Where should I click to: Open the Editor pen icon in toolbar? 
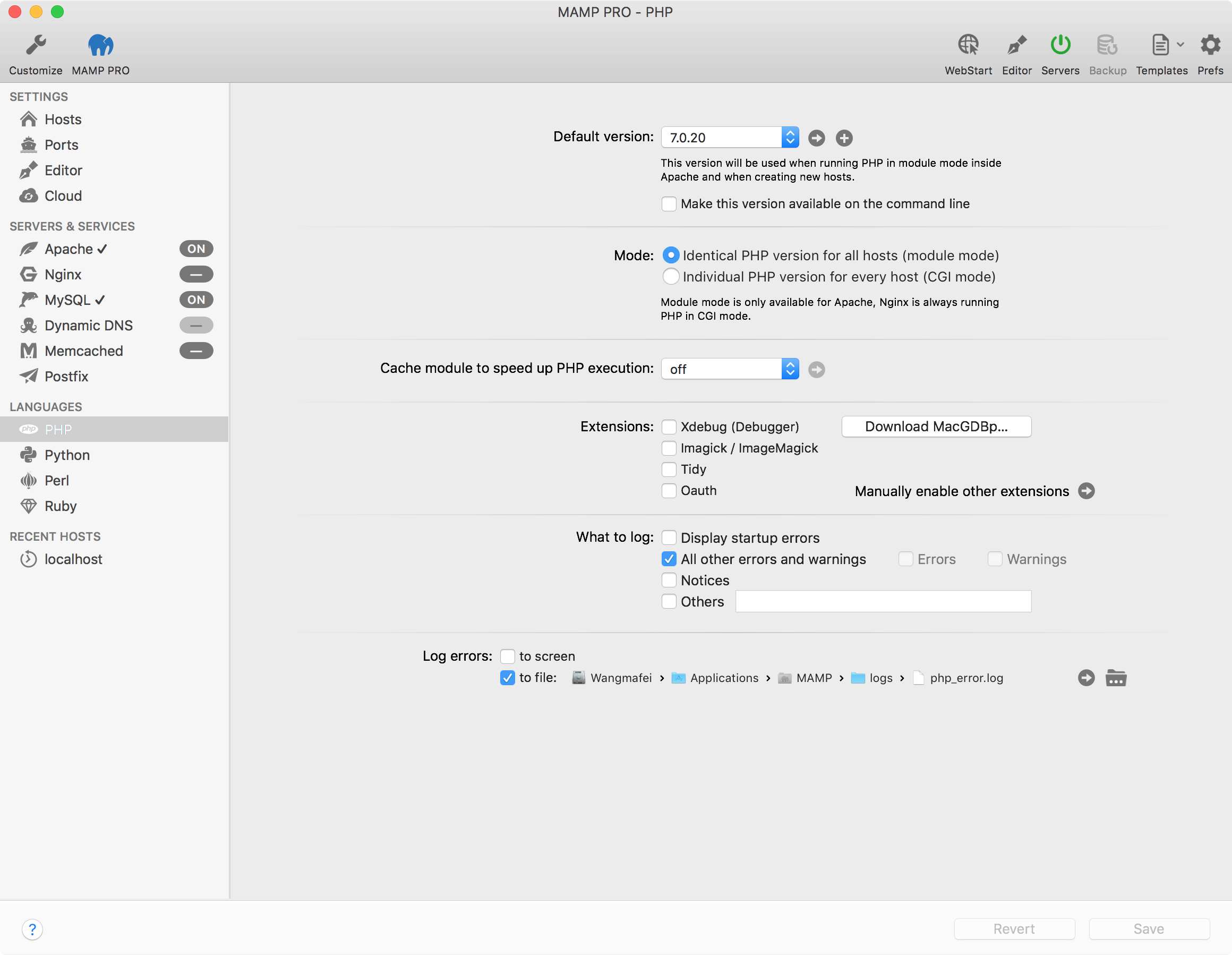(1016, 45)
